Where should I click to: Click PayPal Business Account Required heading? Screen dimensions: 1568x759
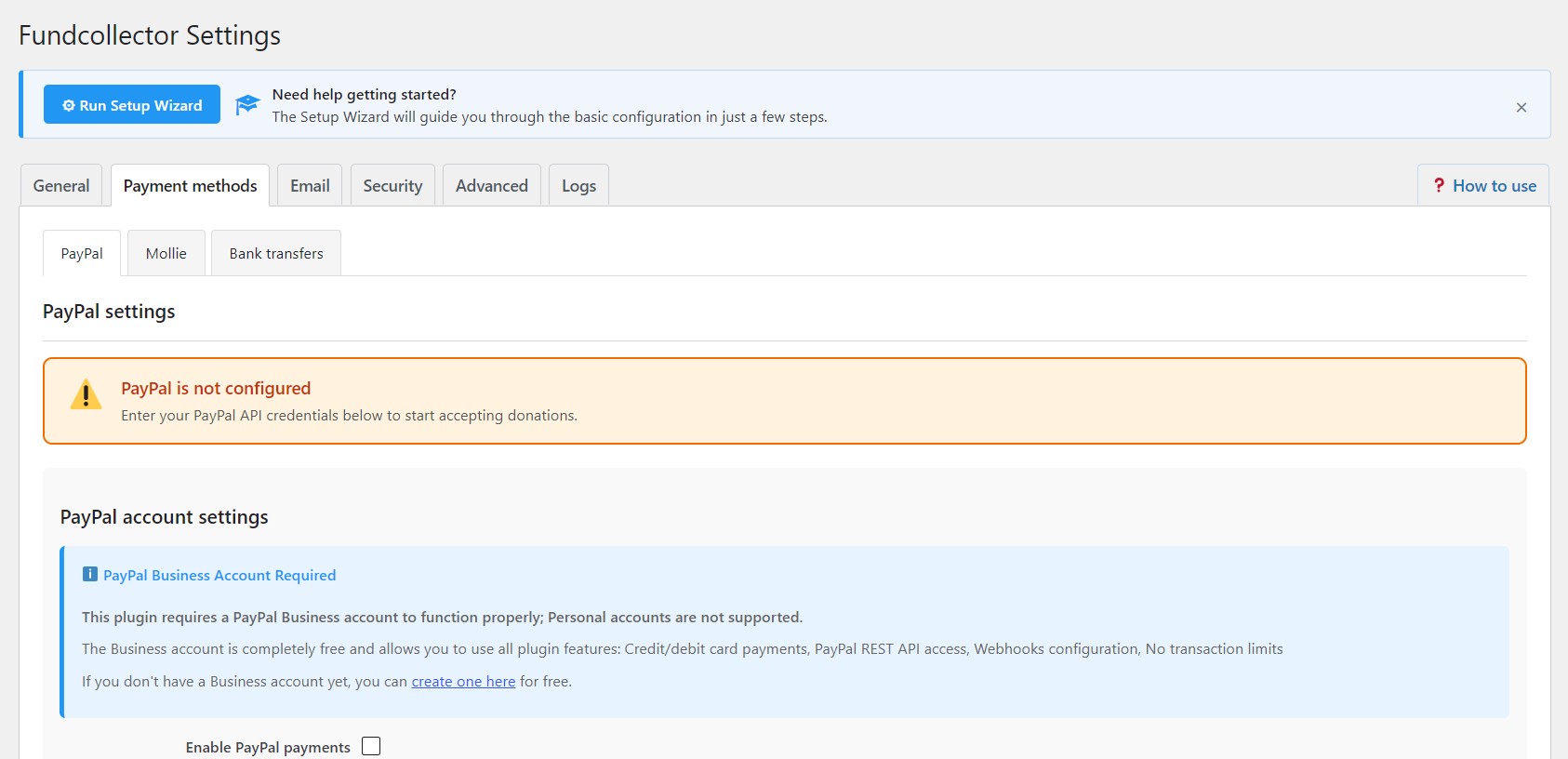(219, 576)
